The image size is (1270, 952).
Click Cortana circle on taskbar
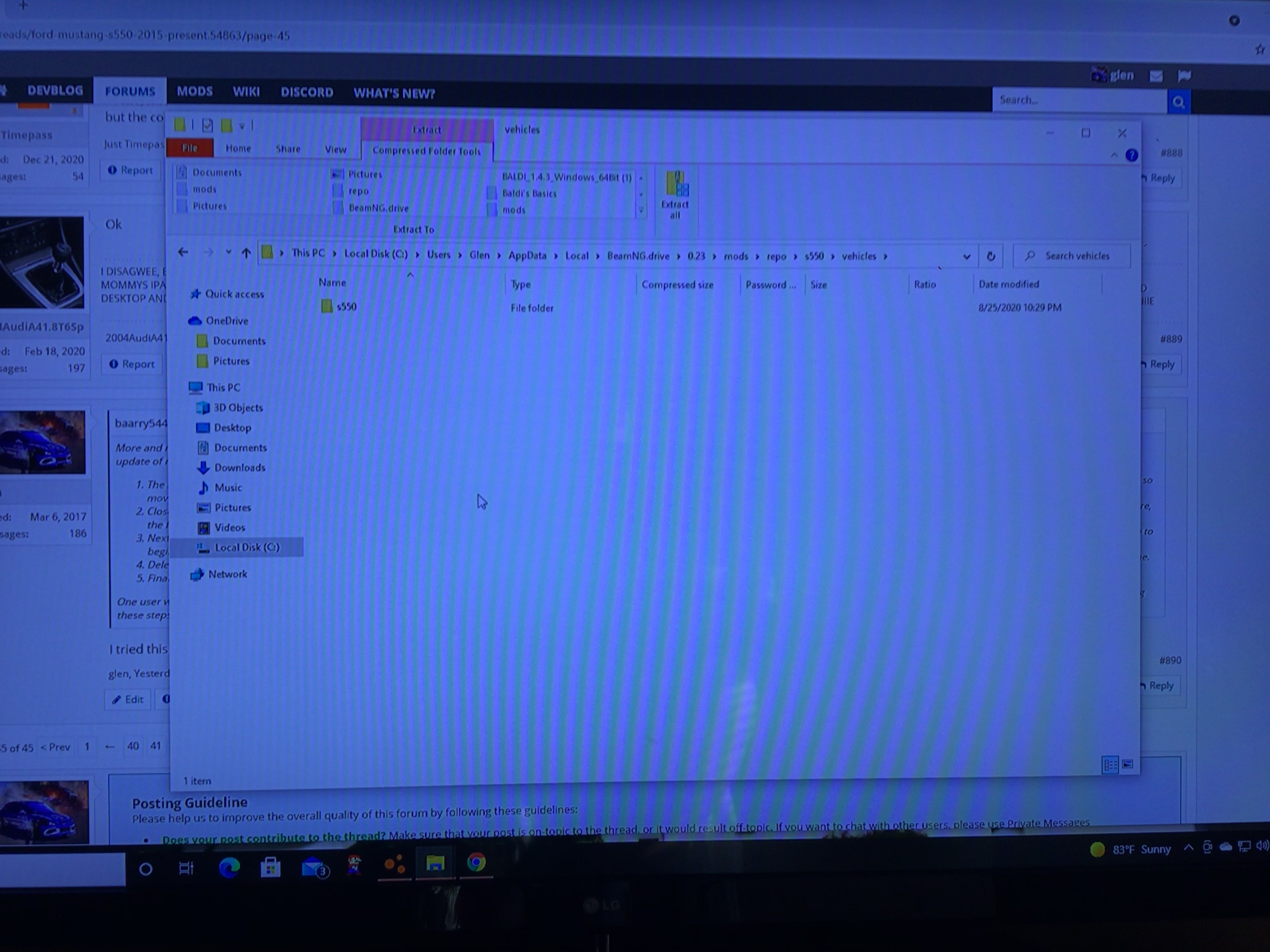pyautogui.click(x=146, y=870)
